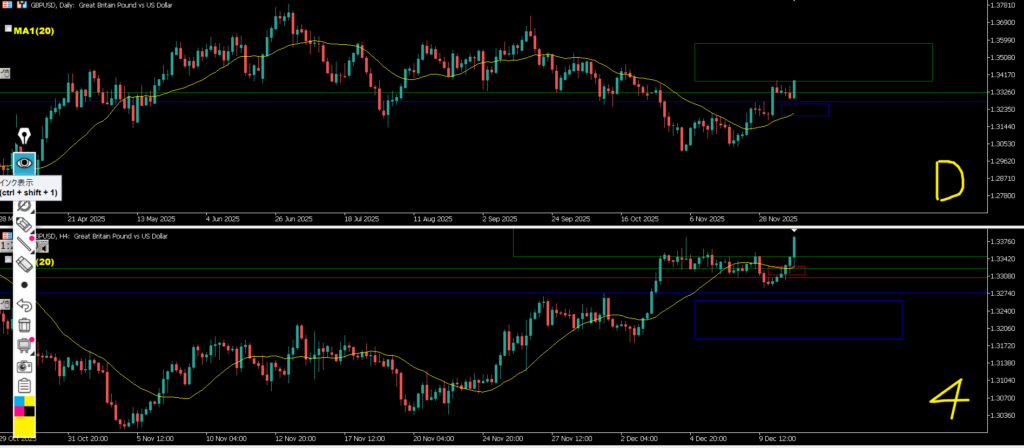
Task: Toggle the MA1(20) checkbox on Daily chart
Action: pos(8,30)
